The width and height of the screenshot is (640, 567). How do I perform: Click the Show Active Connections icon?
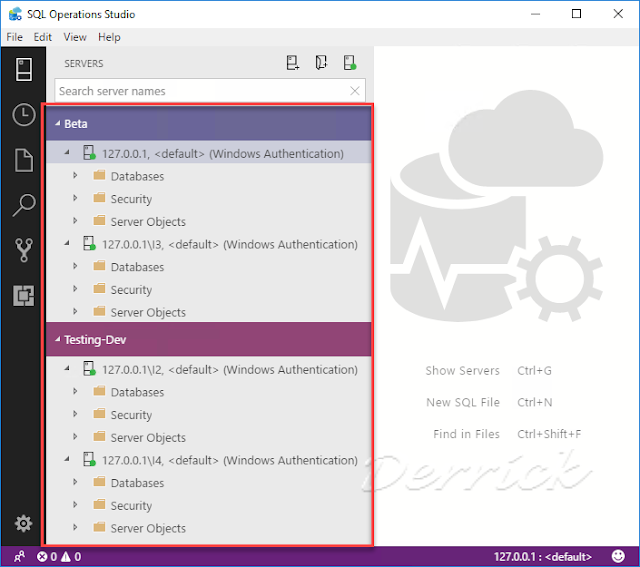(350, 63)
